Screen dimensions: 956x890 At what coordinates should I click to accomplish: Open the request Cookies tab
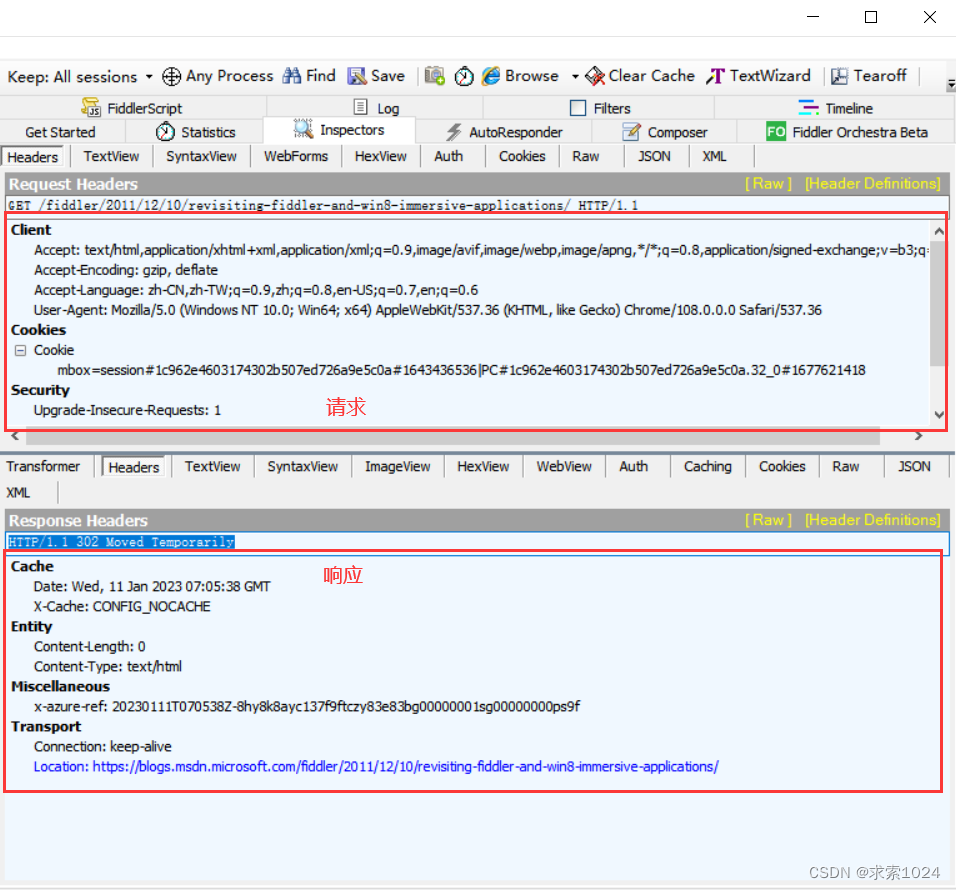point(522,156)
